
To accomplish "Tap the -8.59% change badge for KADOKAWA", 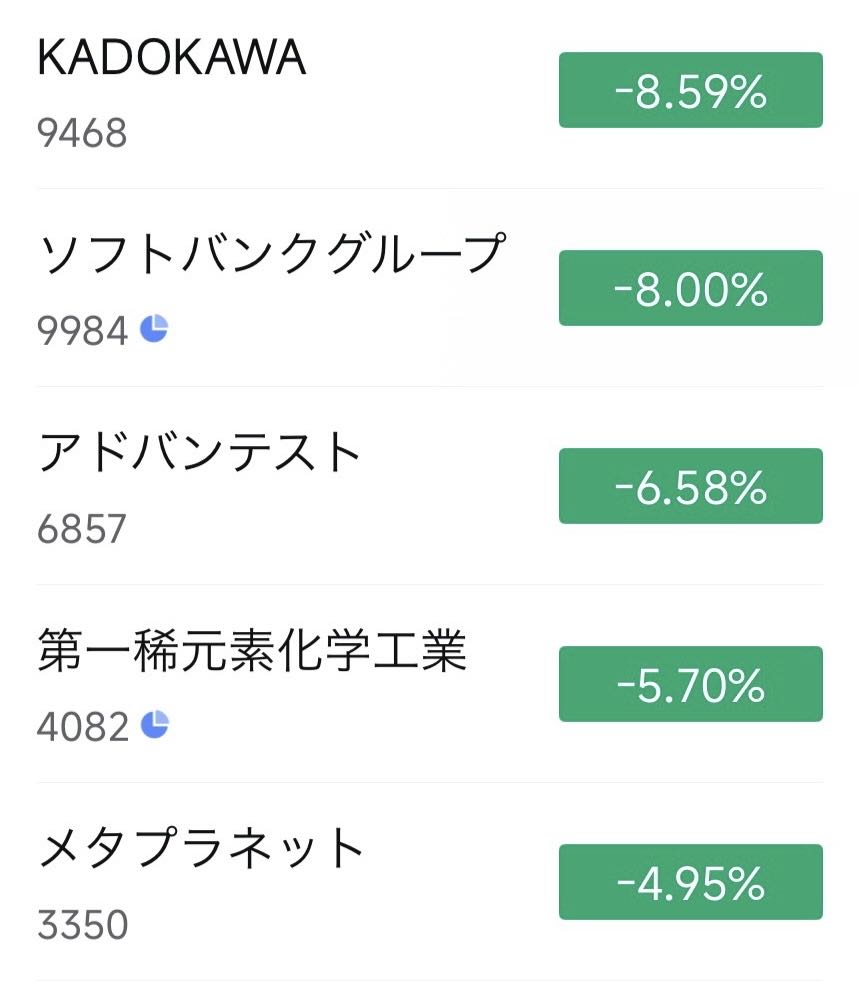I will click(690, 91).
